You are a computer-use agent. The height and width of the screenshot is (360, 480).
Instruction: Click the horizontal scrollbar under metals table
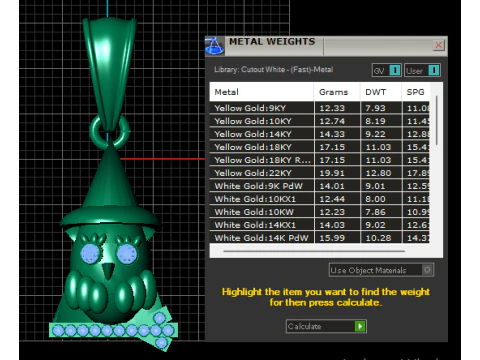(314, 251)
